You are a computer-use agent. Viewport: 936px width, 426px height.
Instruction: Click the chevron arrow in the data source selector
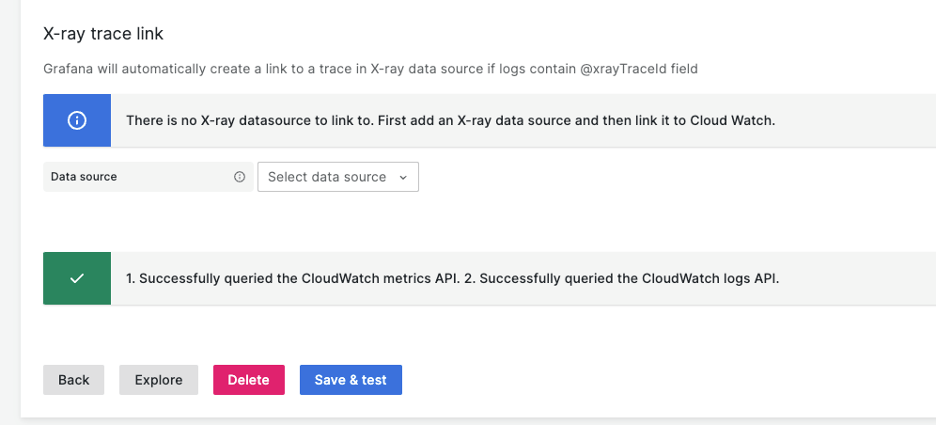point(403,177)
